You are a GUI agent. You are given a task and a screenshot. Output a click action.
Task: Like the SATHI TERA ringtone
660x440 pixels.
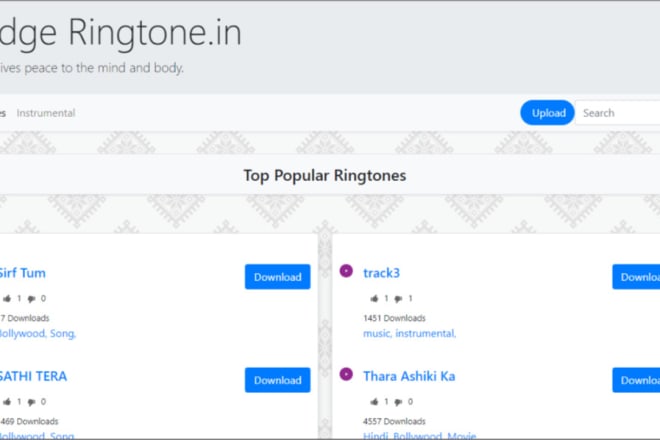click(x=7, y=402)
